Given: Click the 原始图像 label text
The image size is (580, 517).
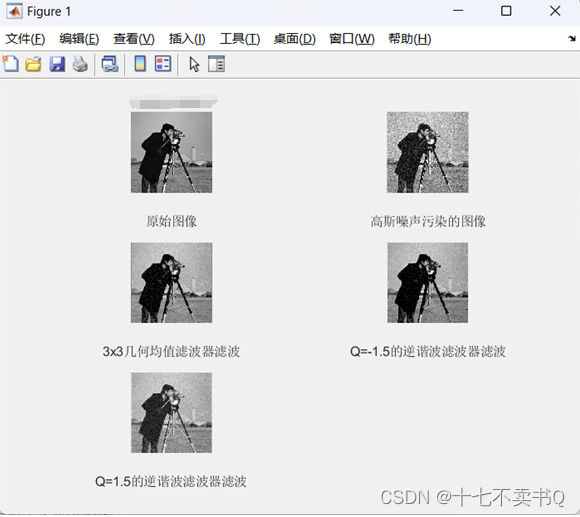Looking at the screenshot, I should click(171, 222).
